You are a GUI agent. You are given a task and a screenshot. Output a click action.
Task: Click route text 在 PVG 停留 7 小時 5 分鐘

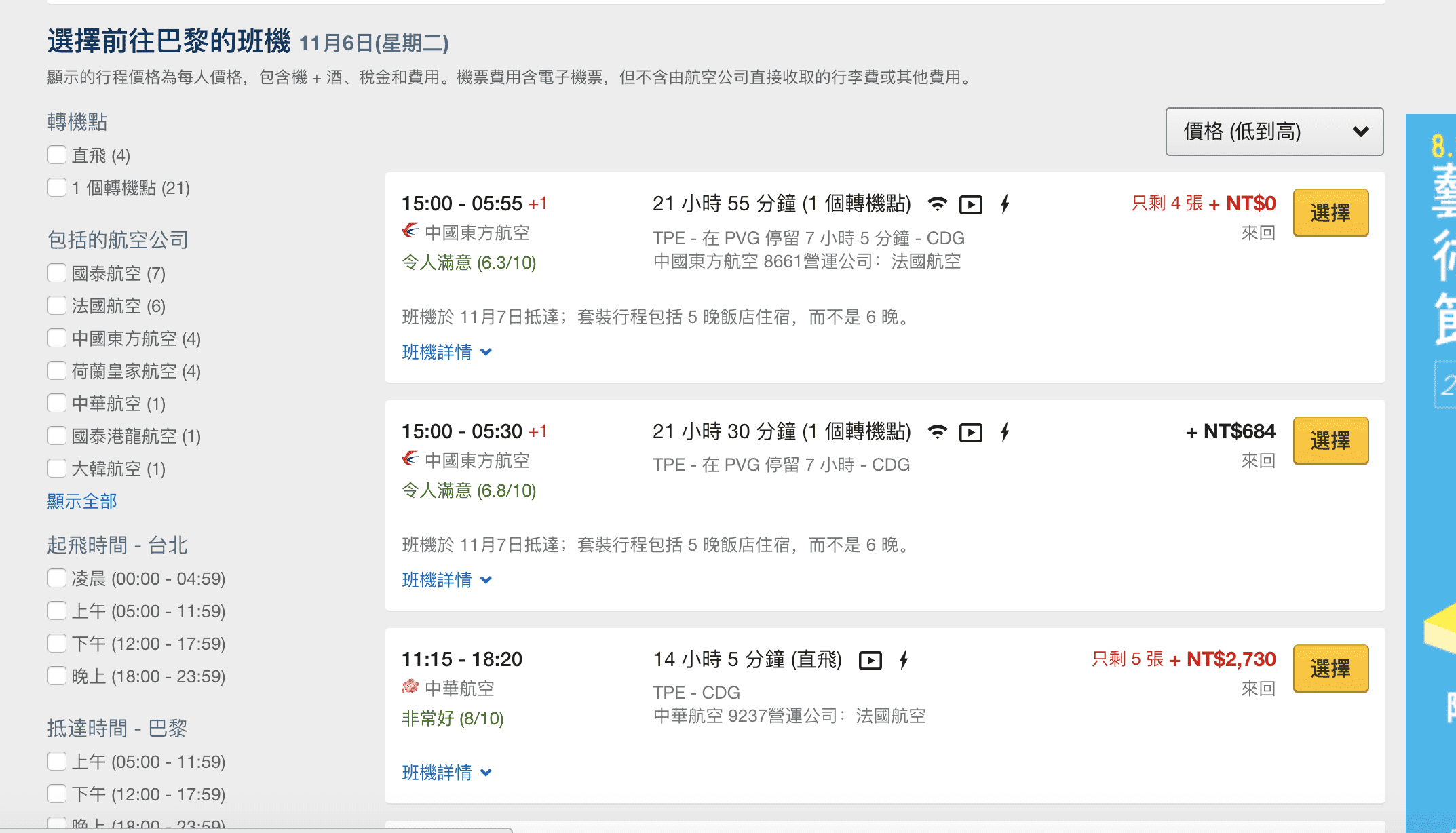(806, 238)
